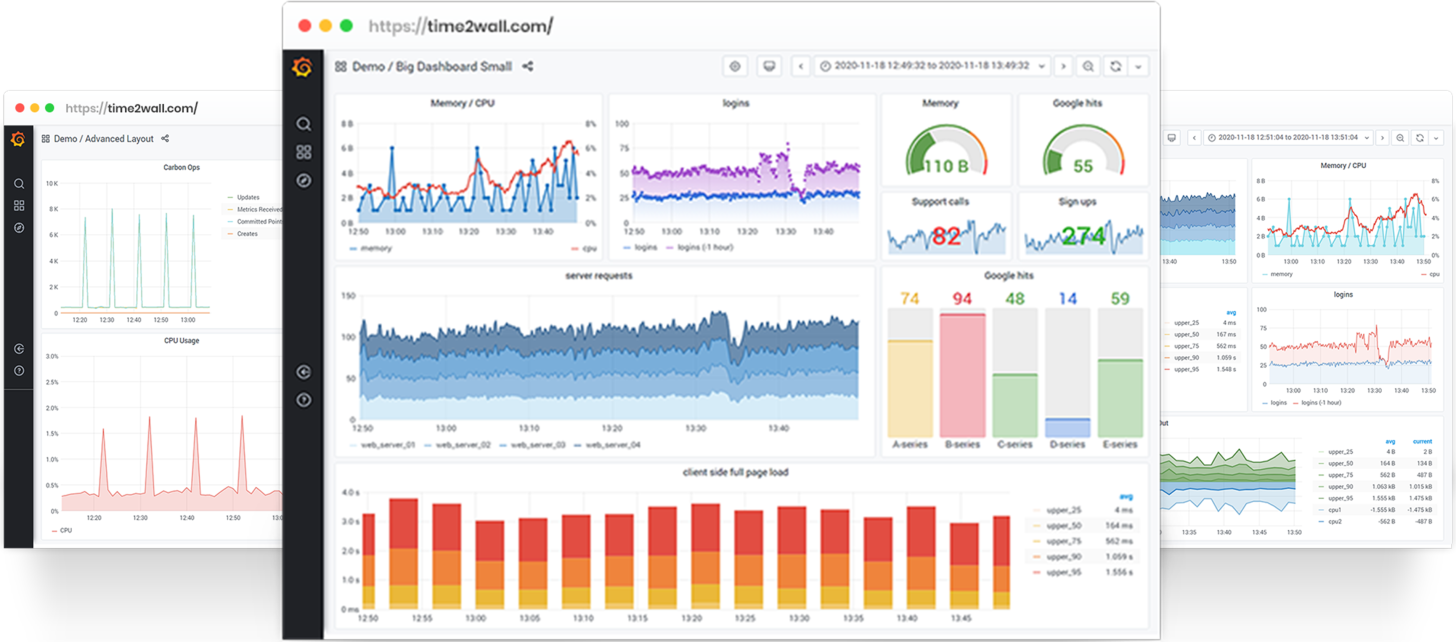Image resolution: width=1456 pixels, height=642 pixels.
Task: Refresh dashboard in right window
Action: coord(1420,138)
